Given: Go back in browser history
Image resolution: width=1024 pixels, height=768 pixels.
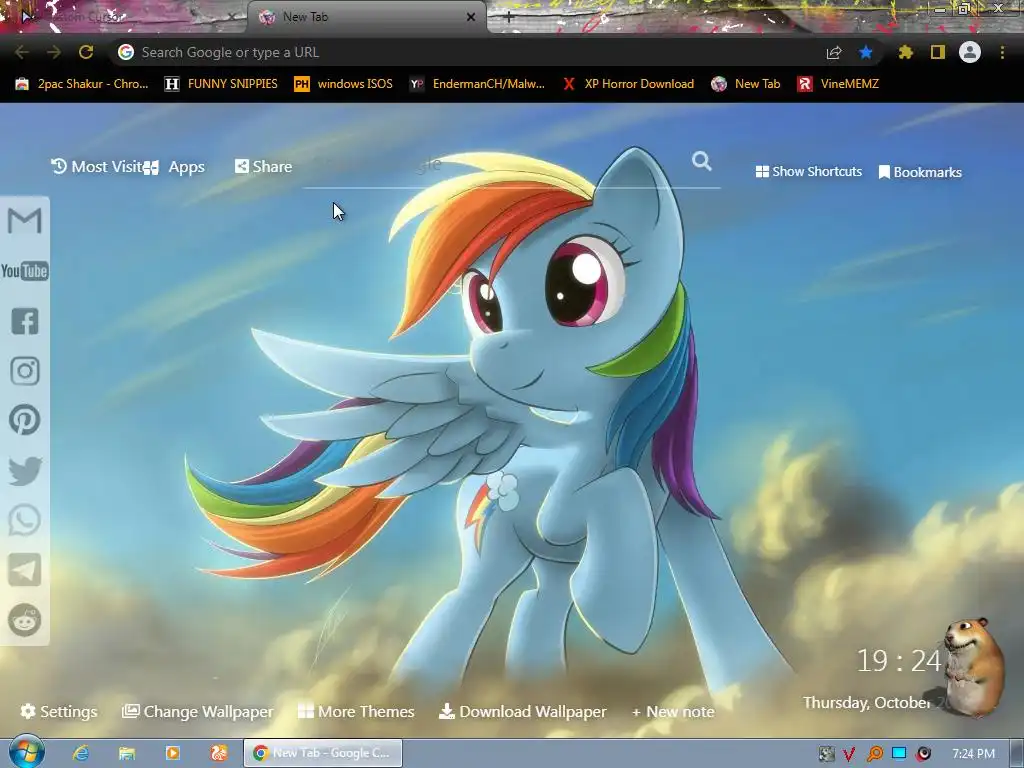Looking at the screenshot, I should [22, 52].
